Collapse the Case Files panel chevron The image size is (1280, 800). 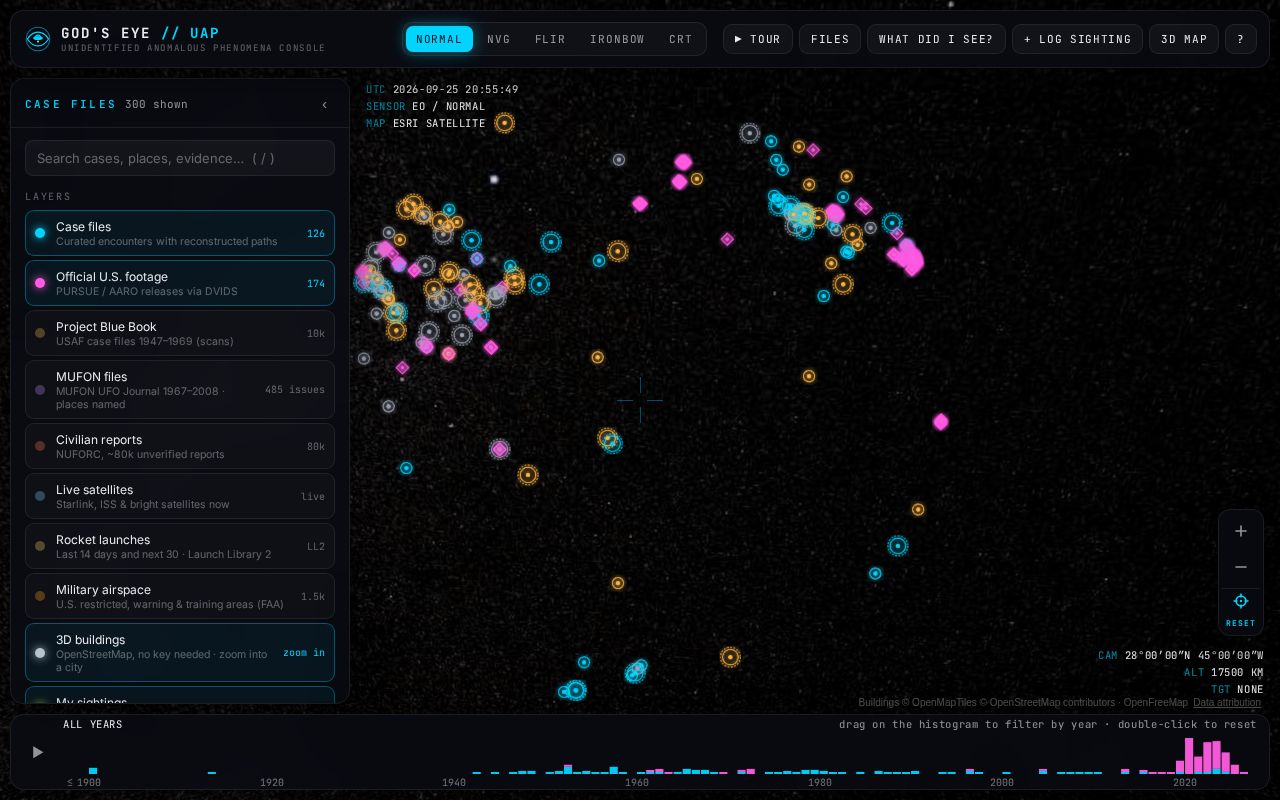click(x=324, y=105)
